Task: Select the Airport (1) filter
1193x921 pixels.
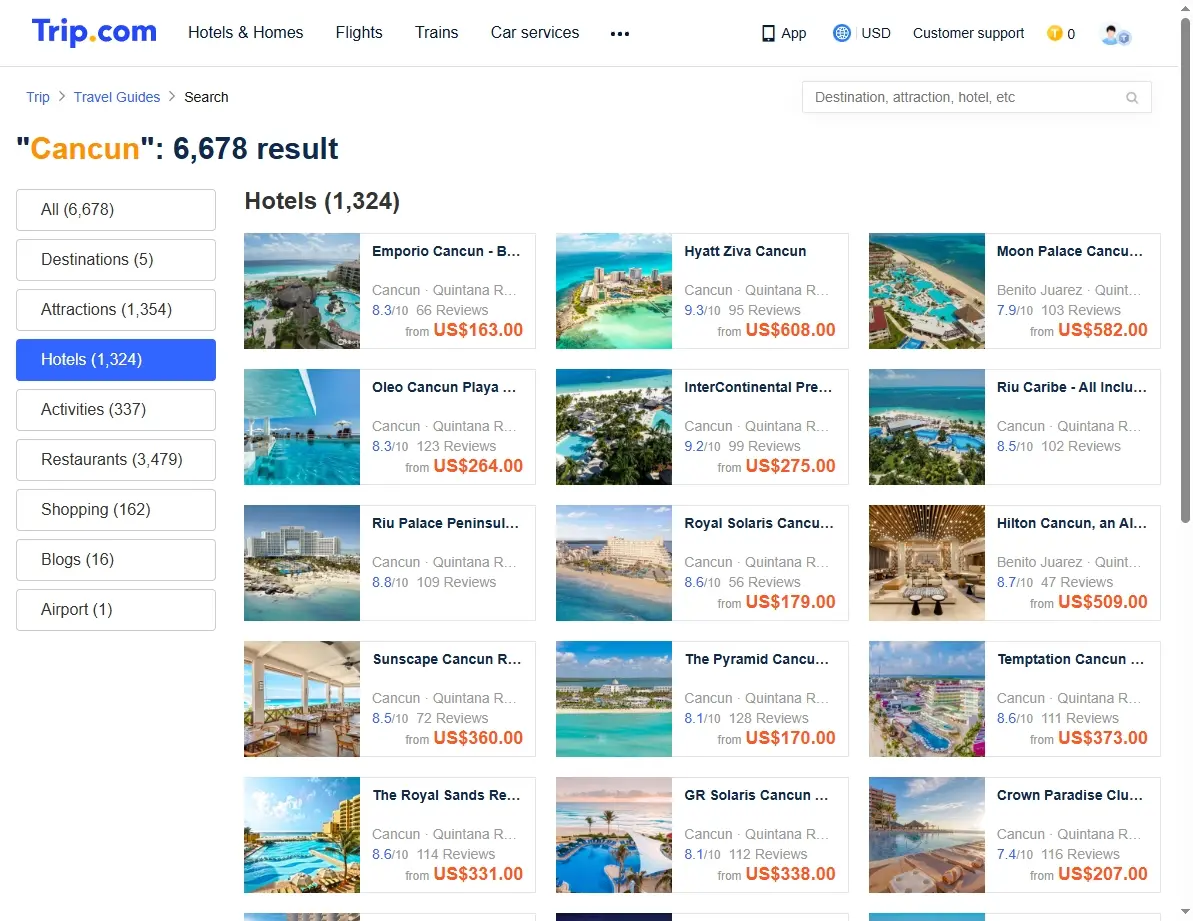Action: [x=116, y=609]
